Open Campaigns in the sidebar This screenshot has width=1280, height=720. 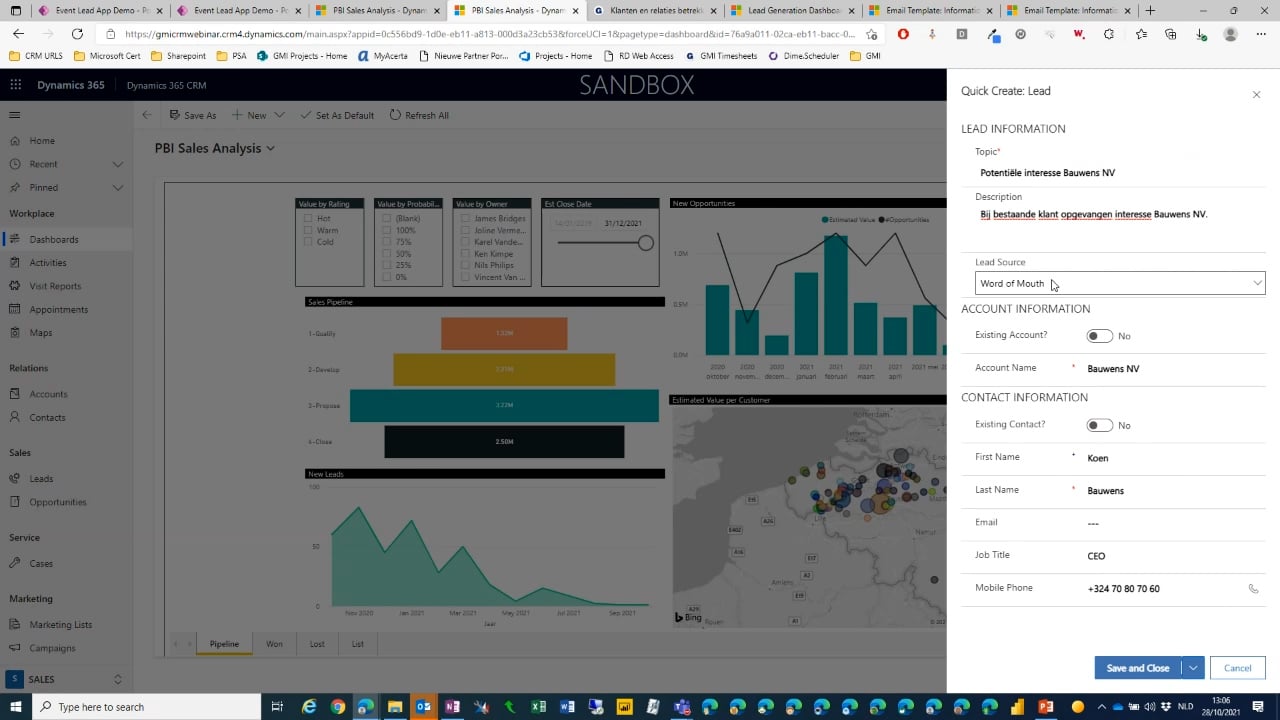click(52, 648)
